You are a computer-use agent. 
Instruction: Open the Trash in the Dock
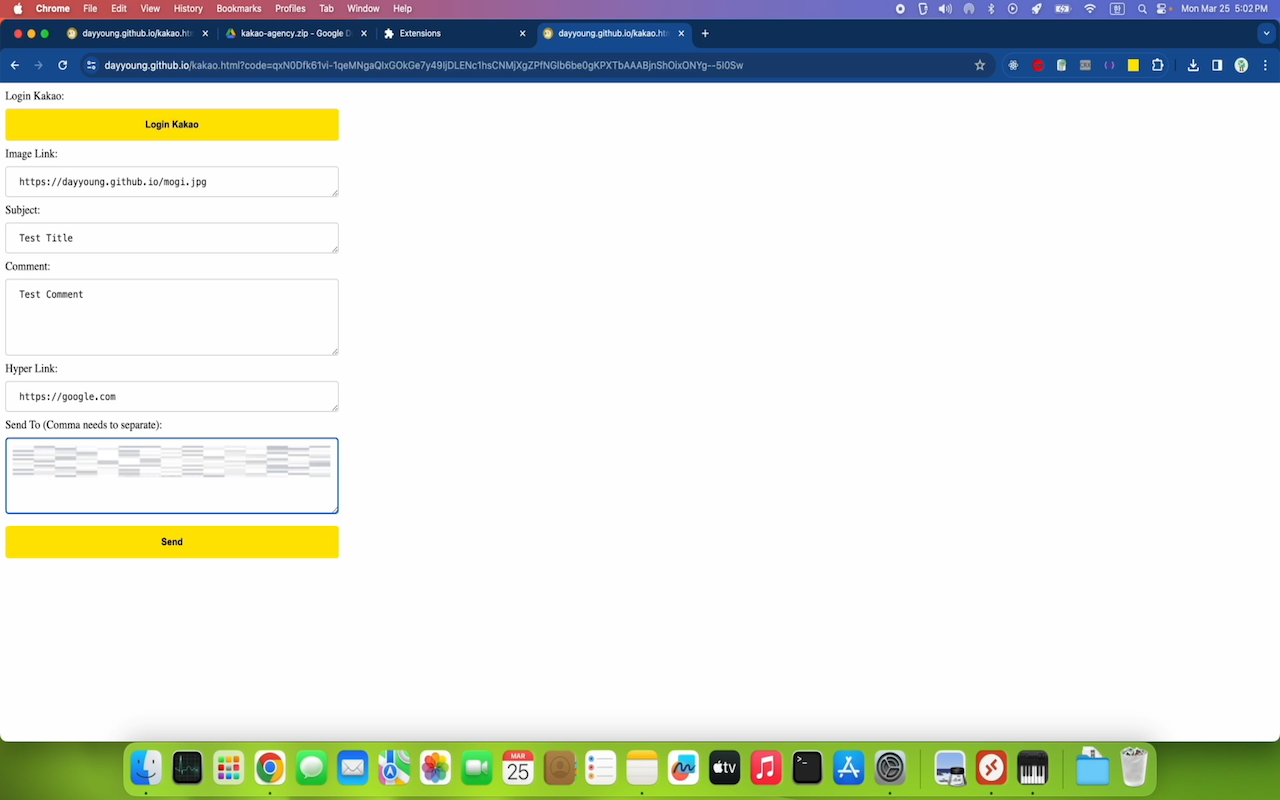point(1134,768)
